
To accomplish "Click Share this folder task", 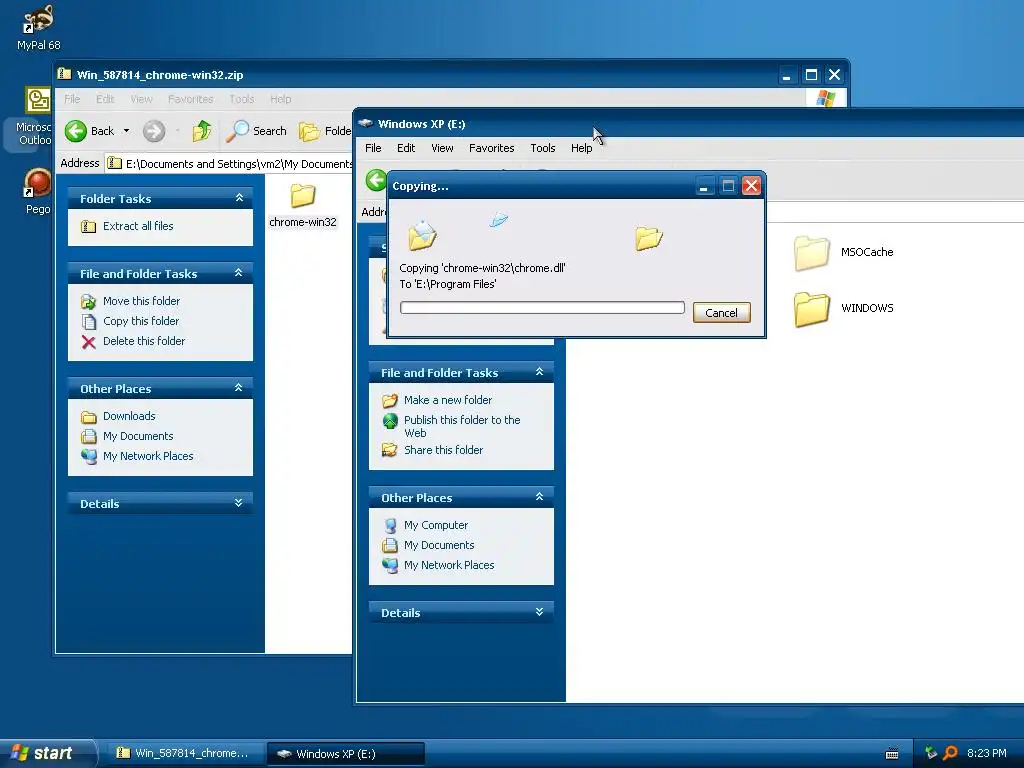I will coord(432,450).
